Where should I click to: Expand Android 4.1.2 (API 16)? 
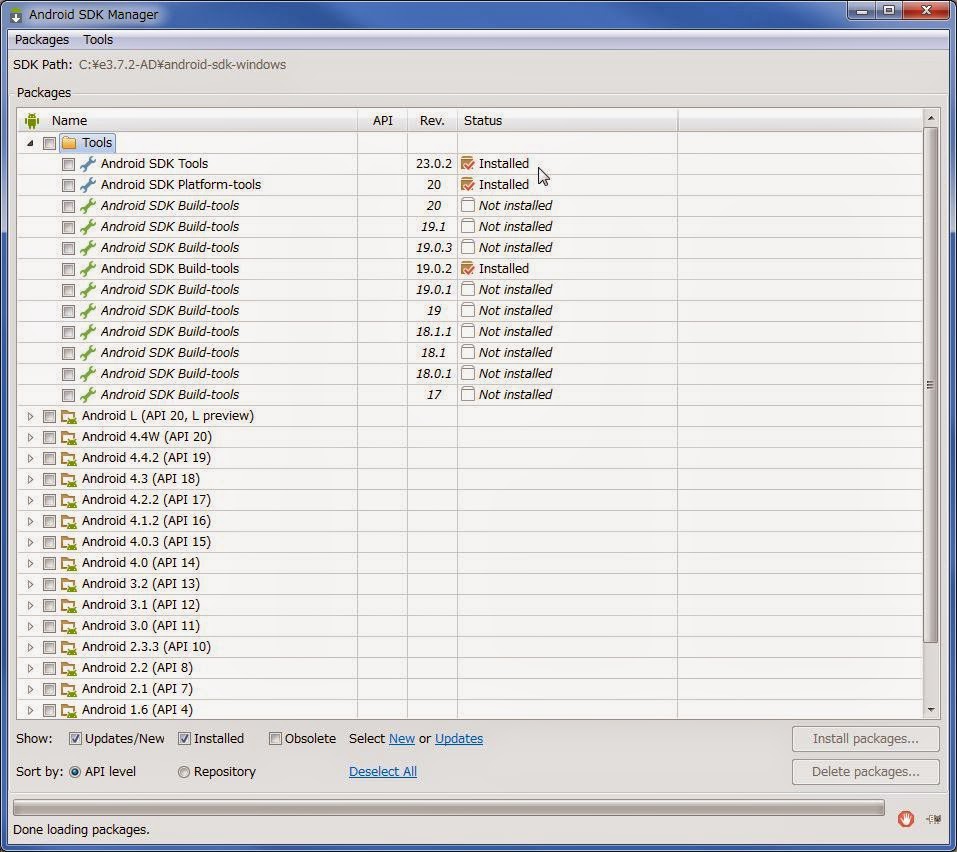coord(30,521)
